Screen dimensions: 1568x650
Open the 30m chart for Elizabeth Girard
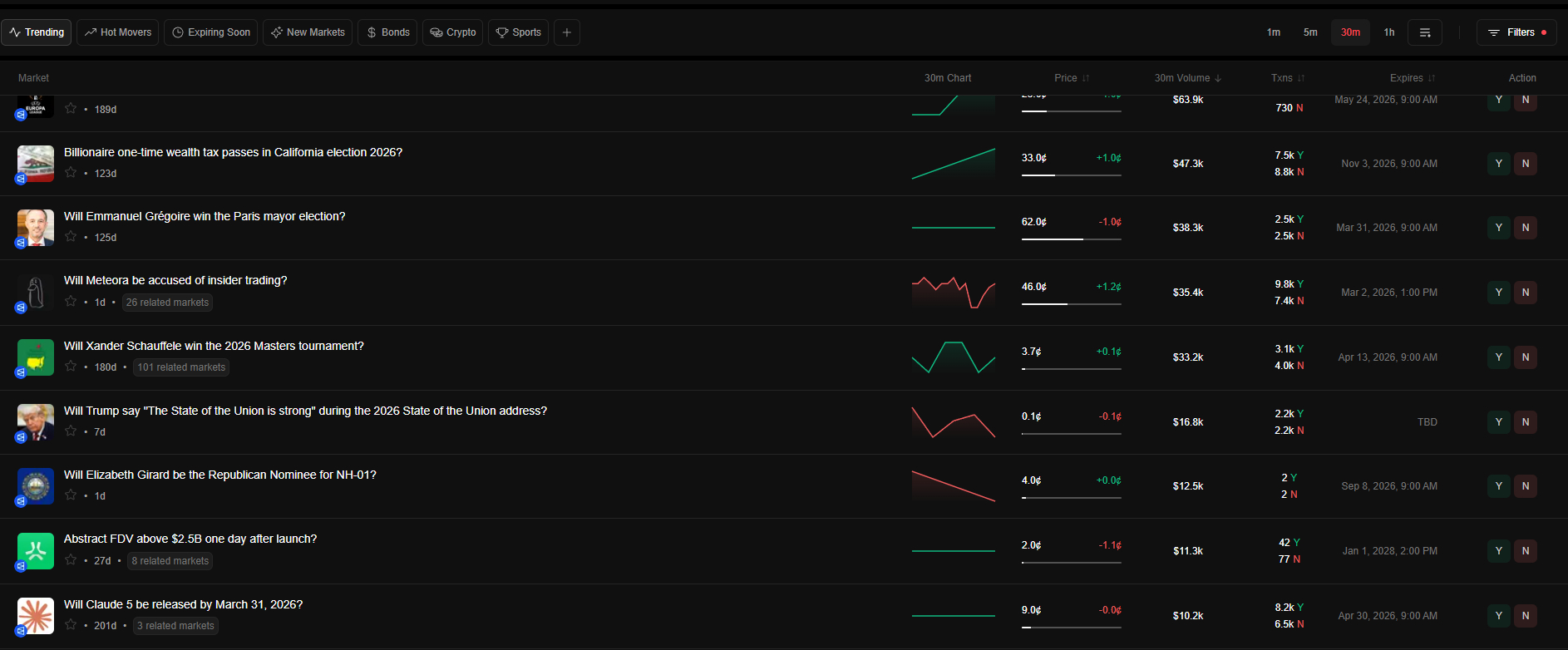(x=953, y=486)
